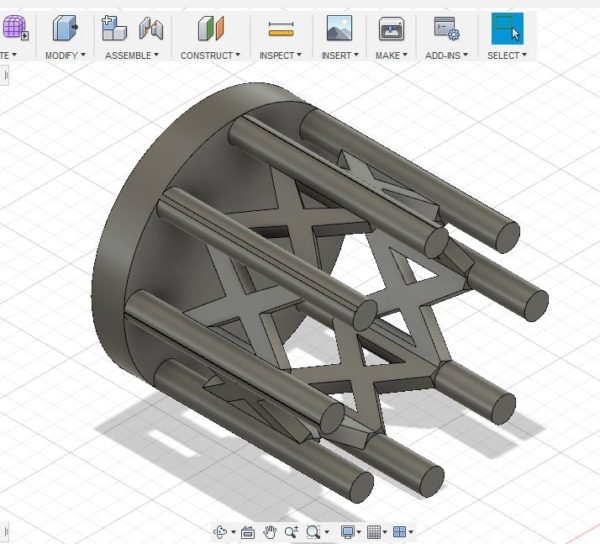
Task: Click the Orbit icon in navigation bar
Action: [220, 532]
